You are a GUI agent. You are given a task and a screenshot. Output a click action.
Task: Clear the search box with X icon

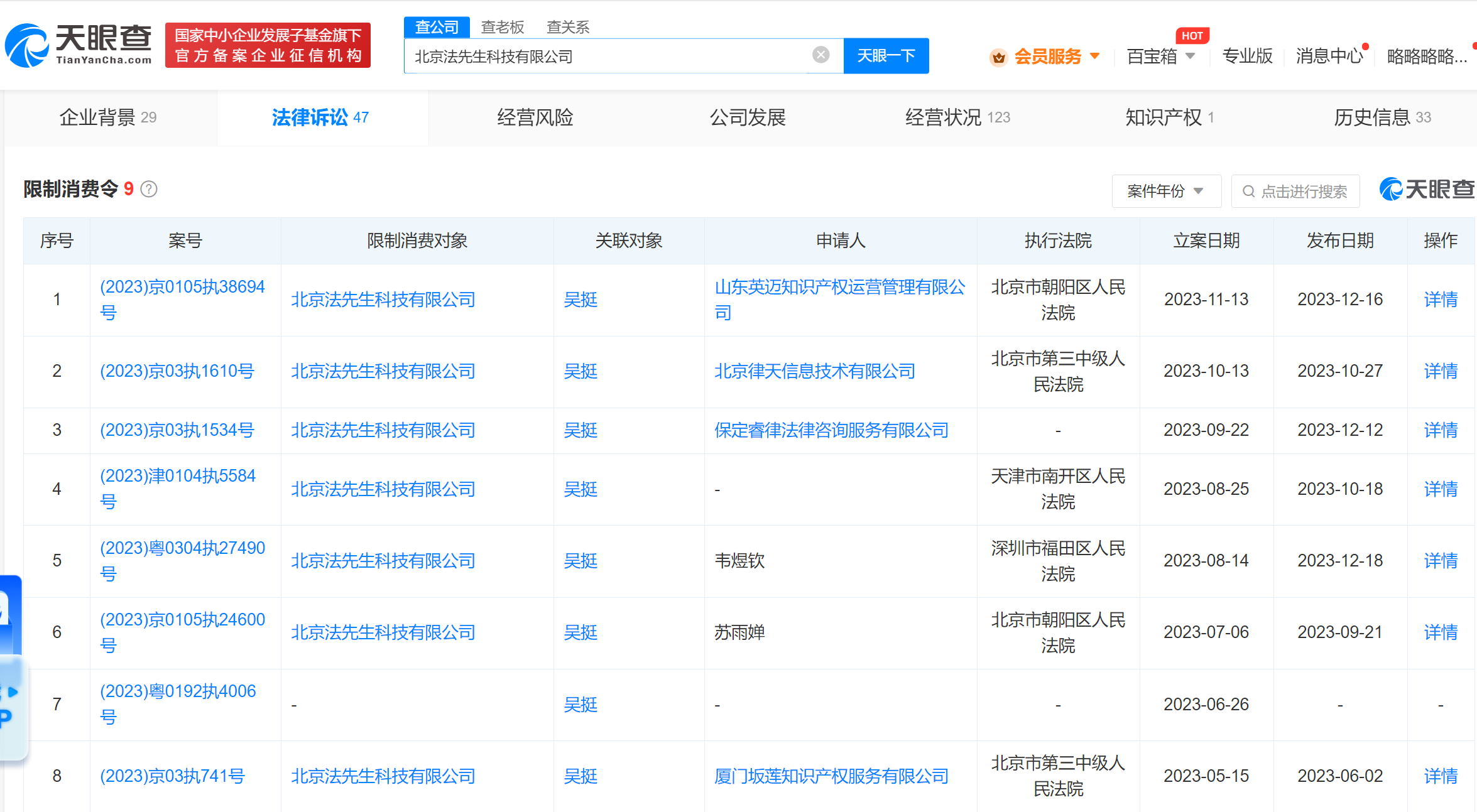(820, 55)
